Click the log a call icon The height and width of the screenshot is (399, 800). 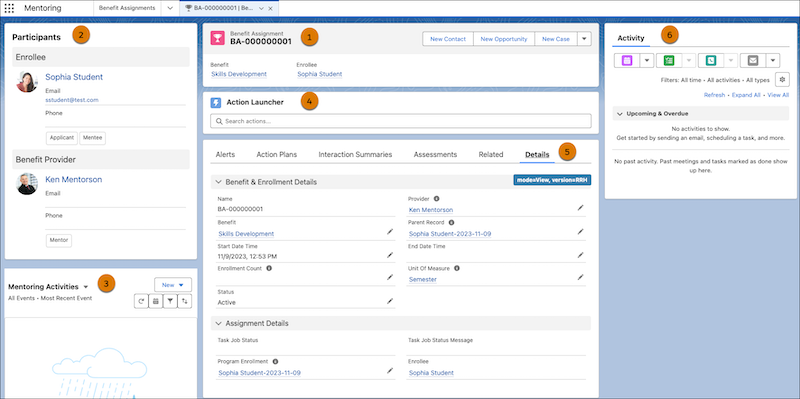click(x=711, y=60)
